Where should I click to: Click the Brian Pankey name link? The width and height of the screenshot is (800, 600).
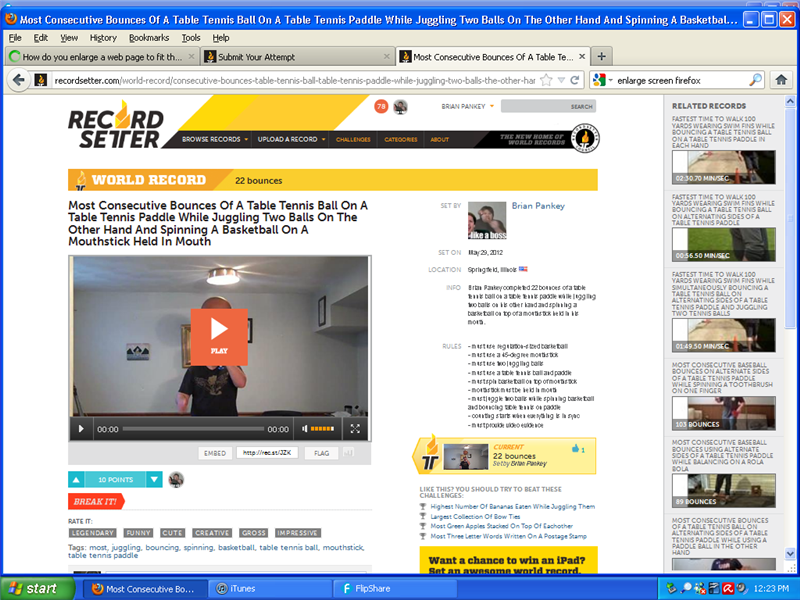click(538, 206)
